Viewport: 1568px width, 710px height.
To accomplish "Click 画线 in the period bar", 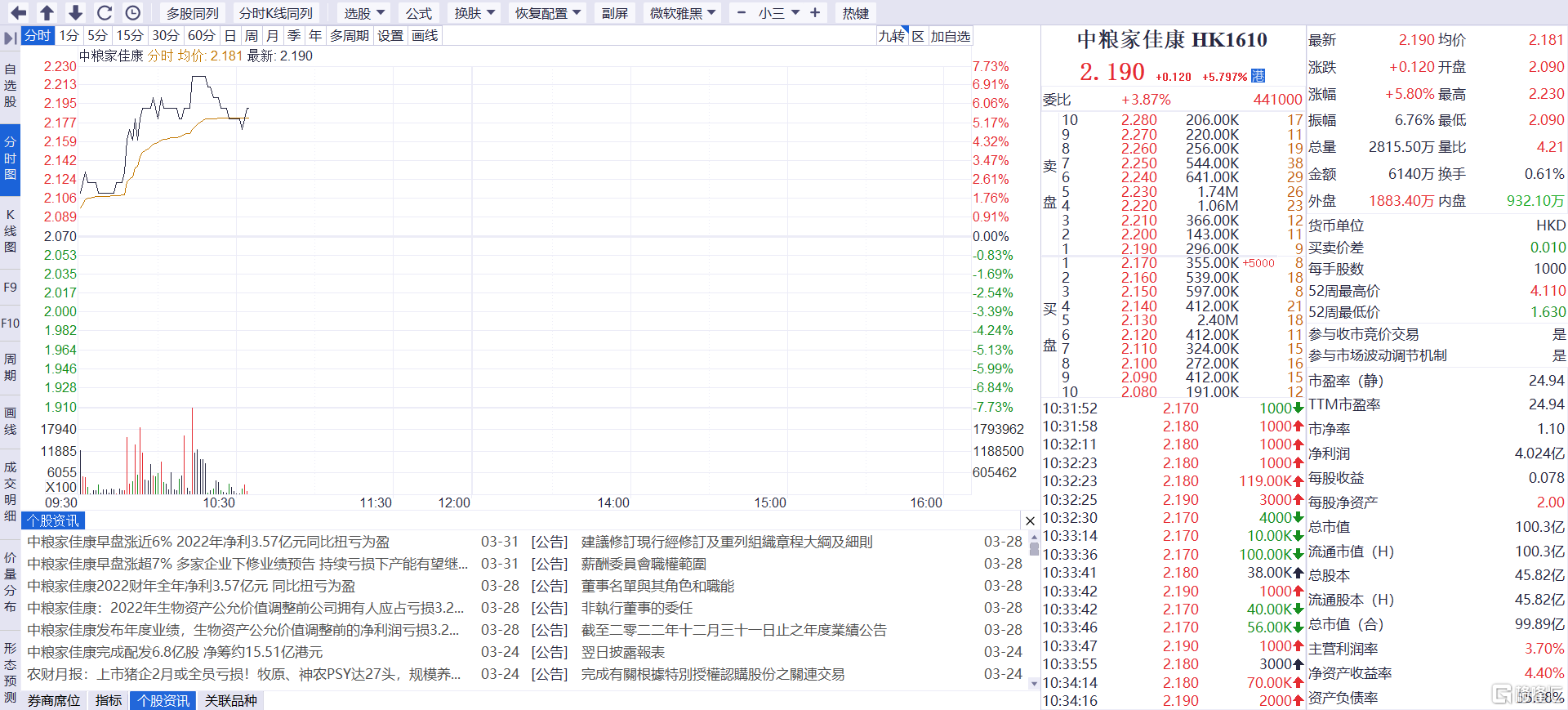I will tap(425, 36).
